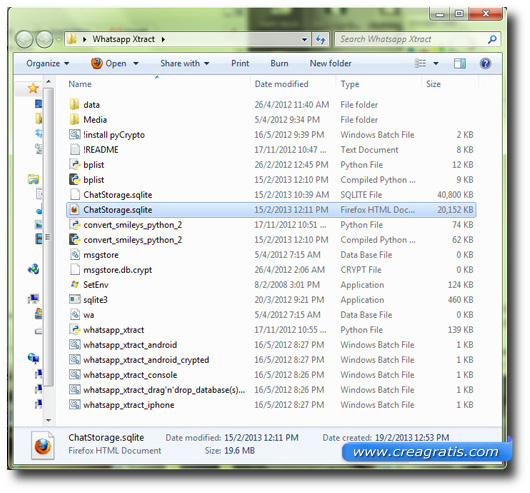Click the refresh icon beside address bar
This screenshot has width=530, height=493.
point(320,40)
